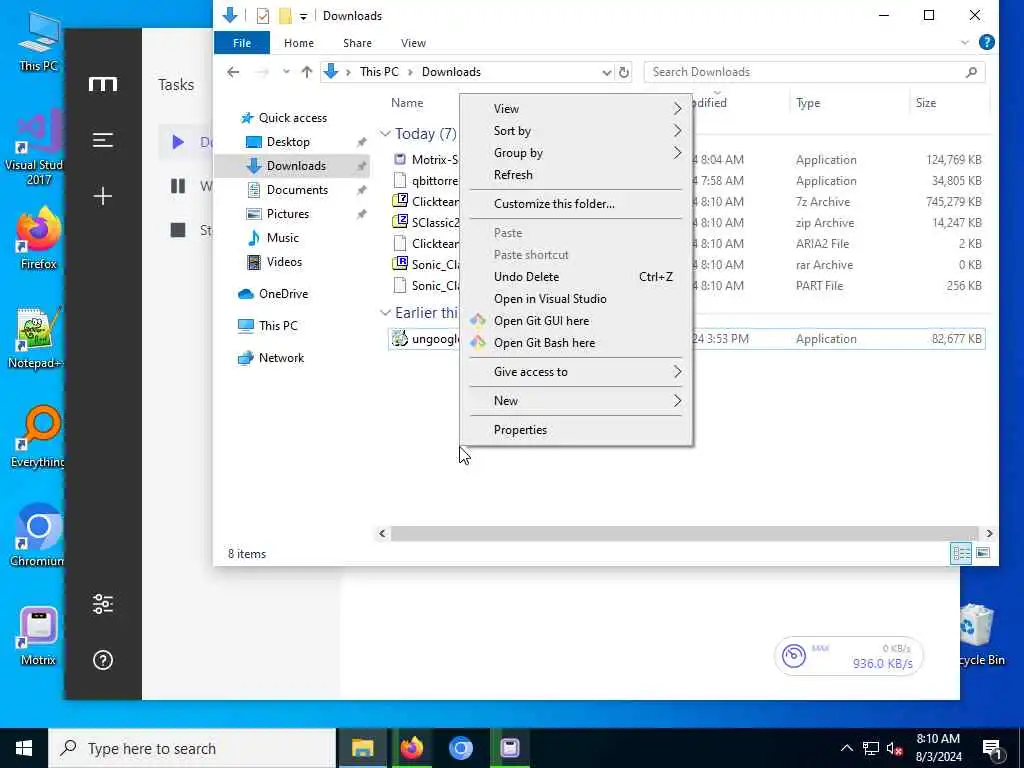1024x768 pixels.
Task: Select Network in navigation pane
Action: click(281, 358)
